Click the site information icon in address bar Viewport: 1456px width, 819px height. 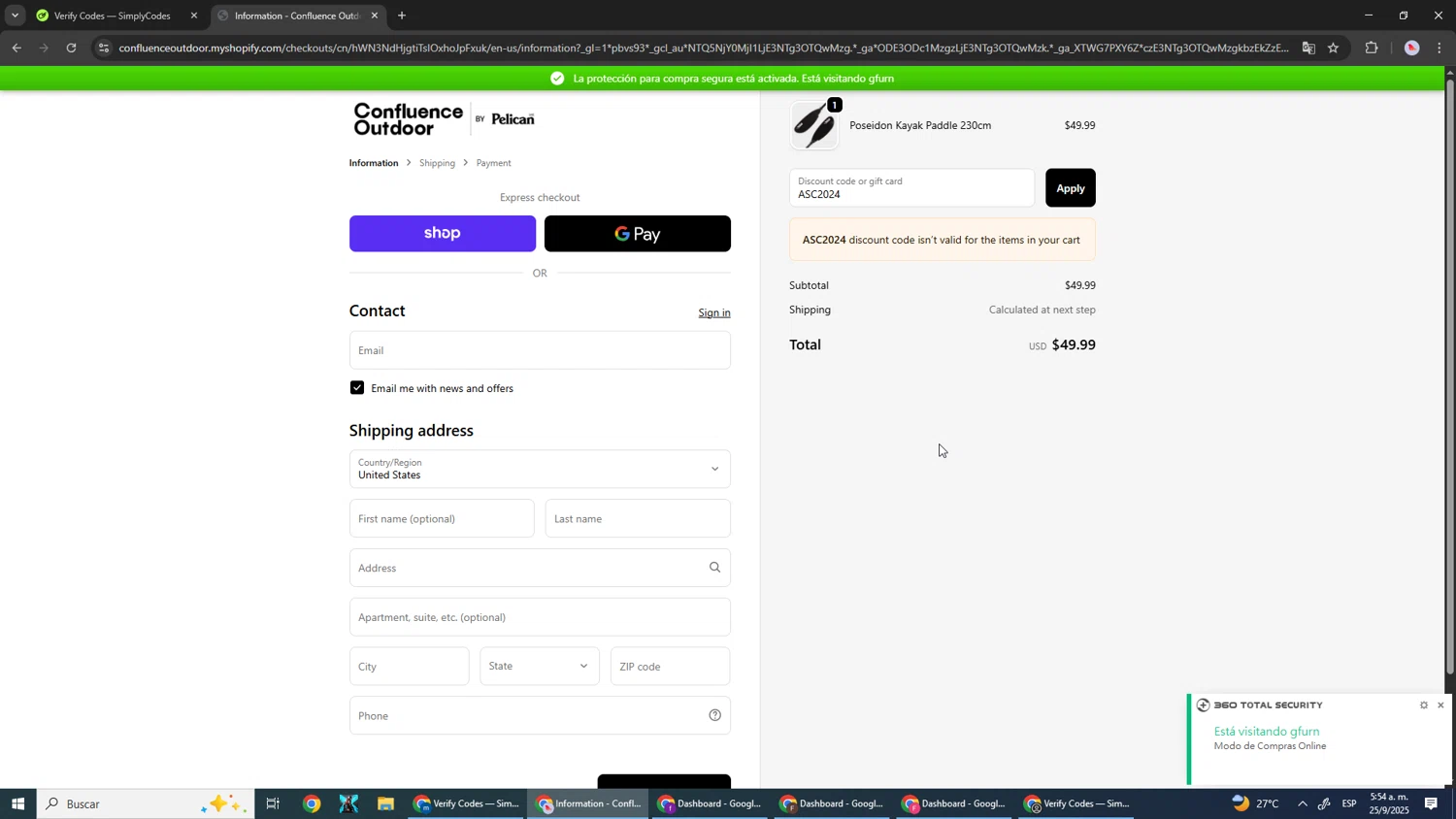(x=105, y=48)
